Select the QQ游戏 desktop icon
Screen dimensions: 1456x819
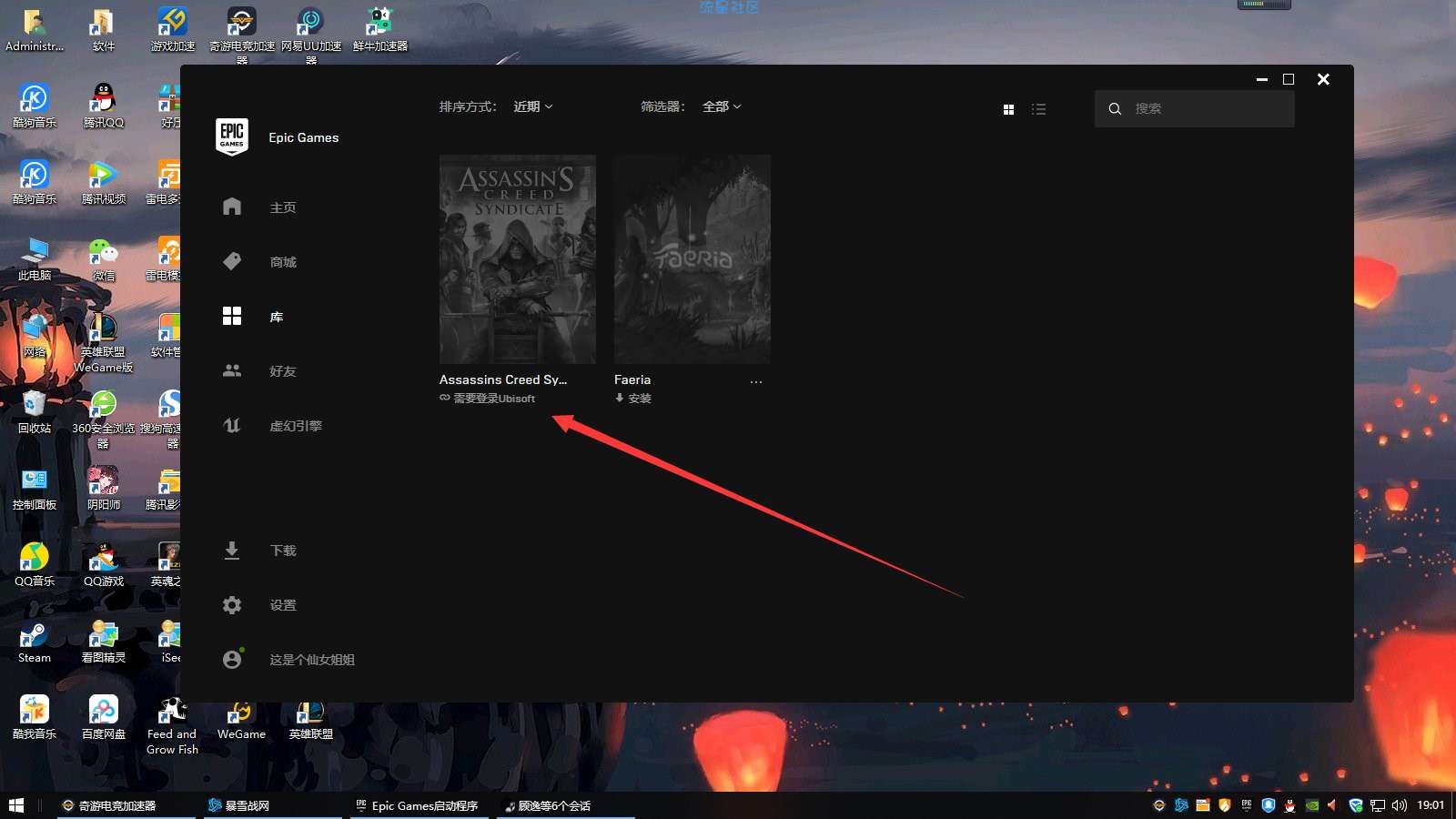[104, 564]
